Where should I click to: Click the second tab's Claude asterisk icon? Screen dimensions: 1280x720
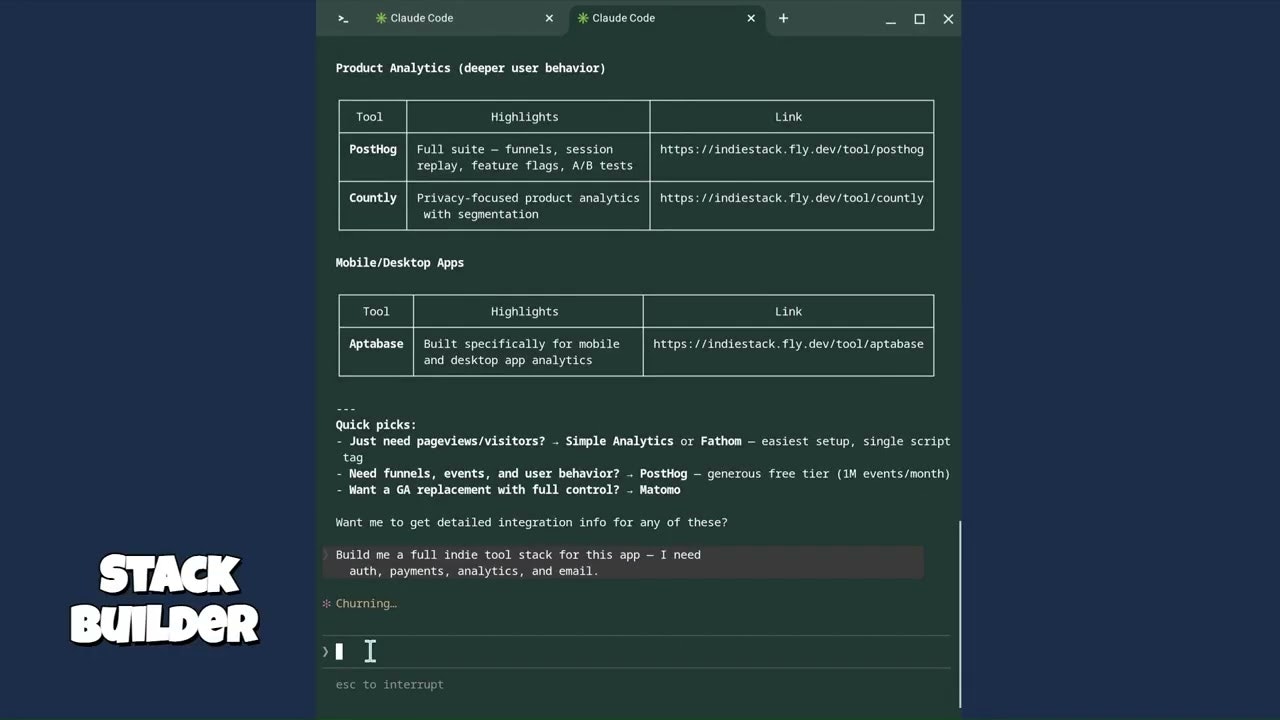tap(583, 18)
